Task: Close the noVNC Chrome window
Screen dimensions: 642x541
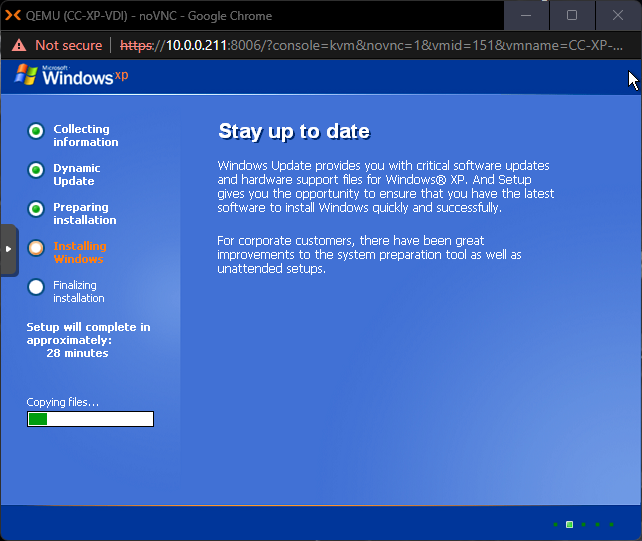Action: (618, 16)
